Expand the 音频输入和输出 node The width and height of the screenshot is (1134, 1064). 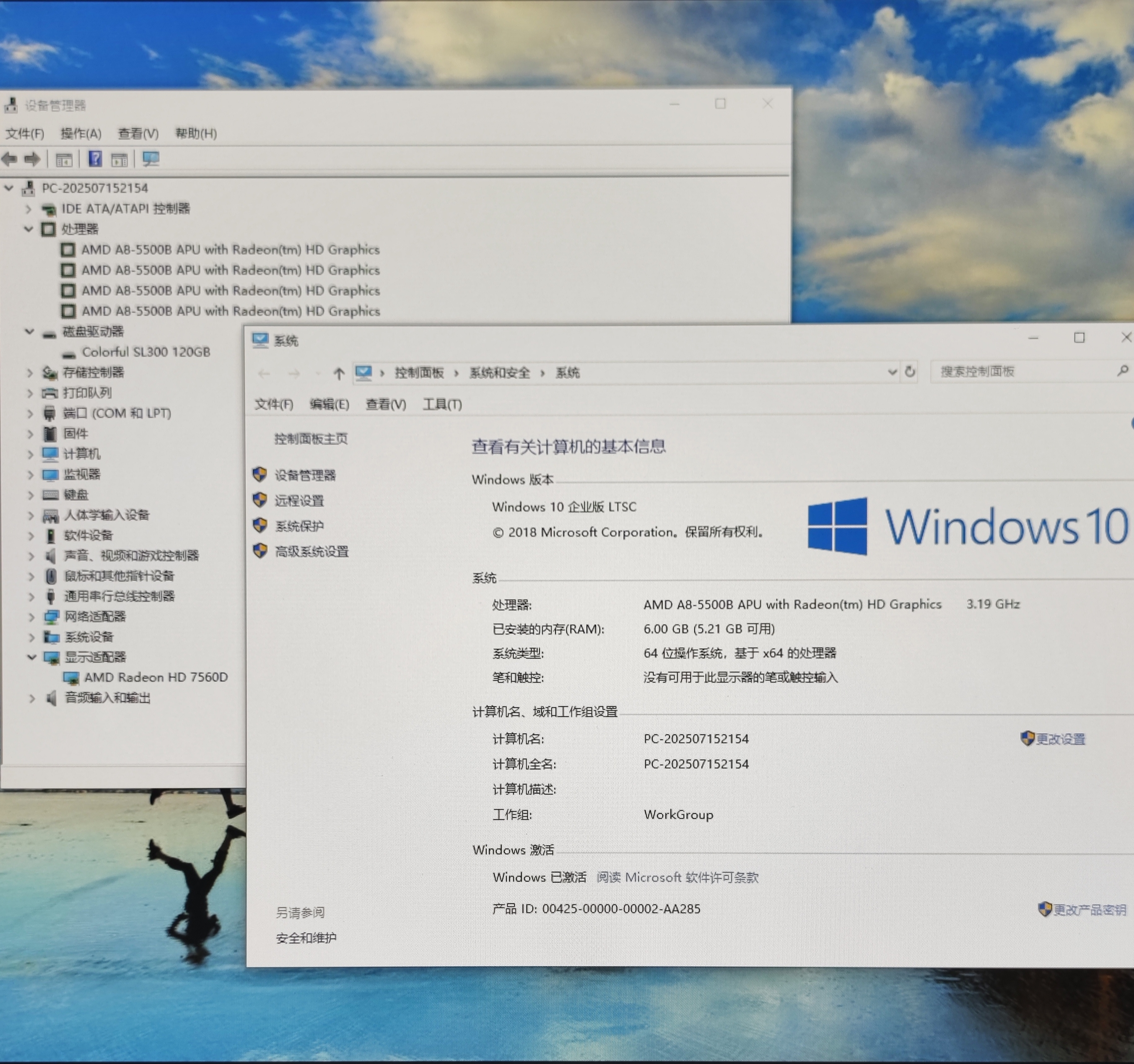click(x=32, y=698)
